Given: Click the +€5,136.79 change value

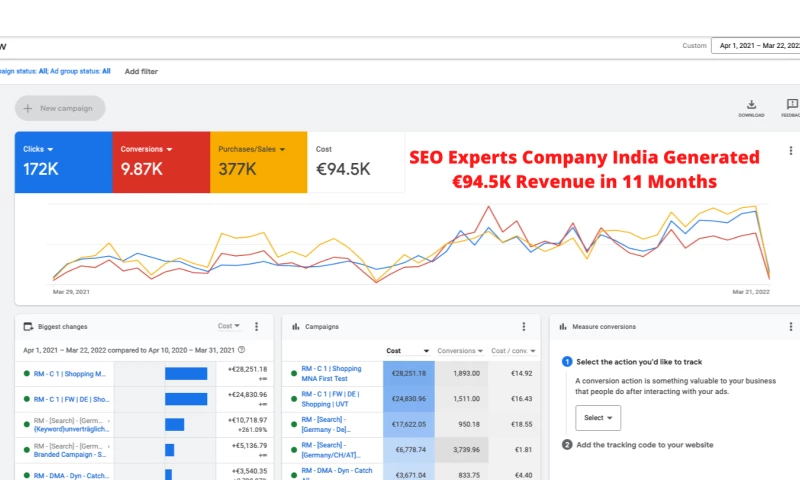Looking at the screenshot, I should coord(249,445).
